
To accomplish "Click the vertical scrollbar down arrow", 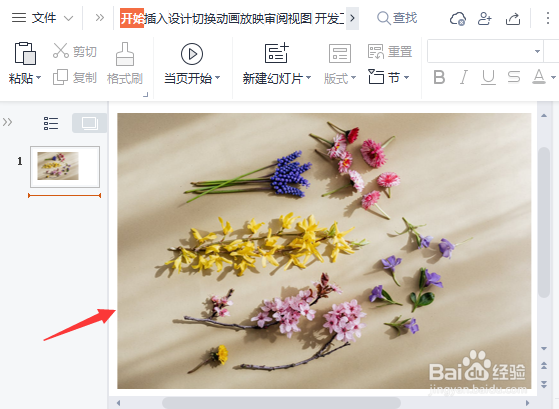I will [544, 348].
